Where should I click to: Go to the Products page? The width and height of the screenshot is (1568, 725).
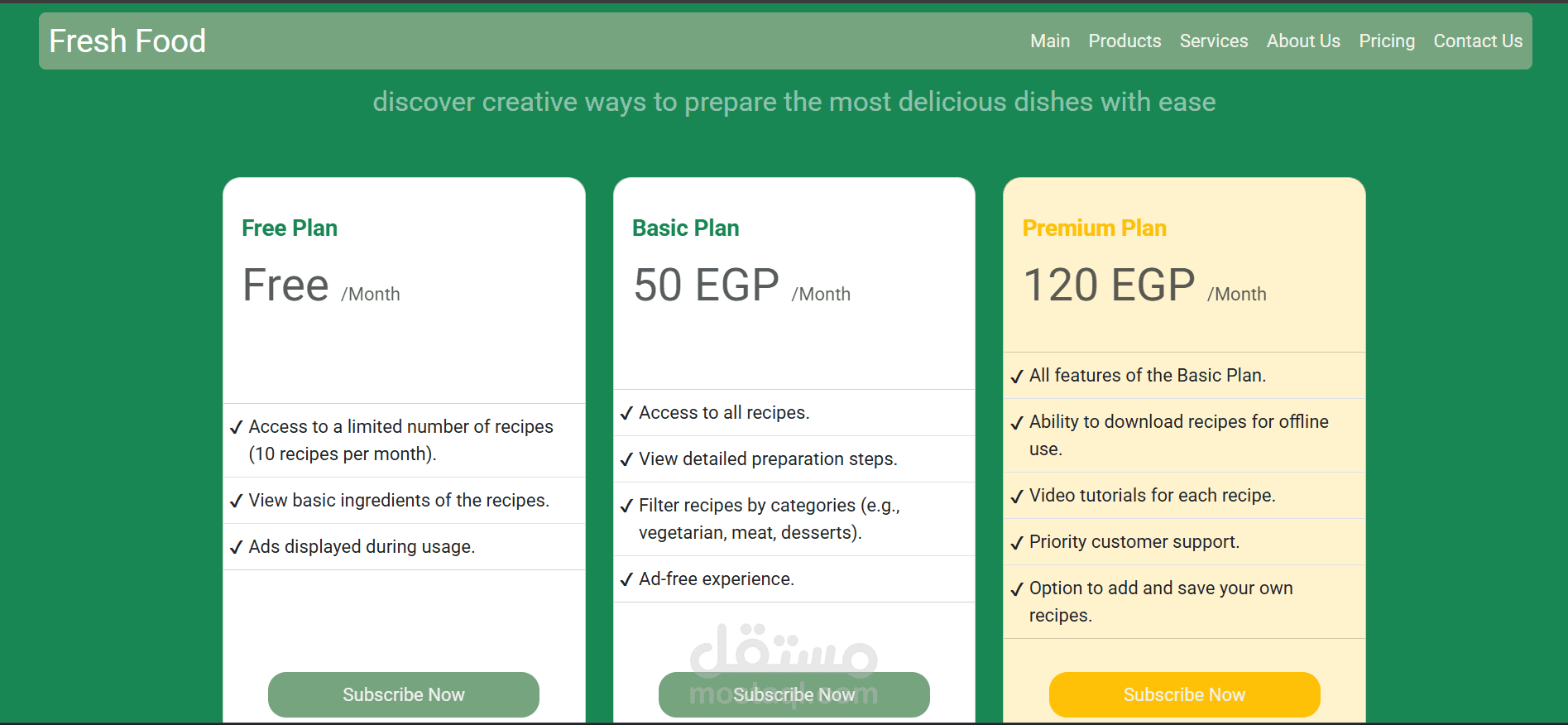pyautogui.click(x=1124, y=41)
